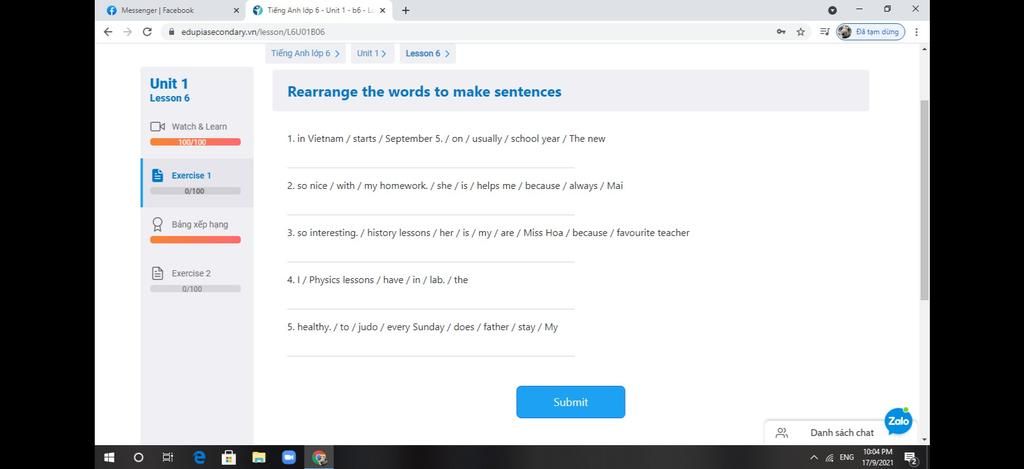Close the Tiếng Anh lớp 6 tab
The width and height of the screenshot is (1024, 469).
point(383,10)
